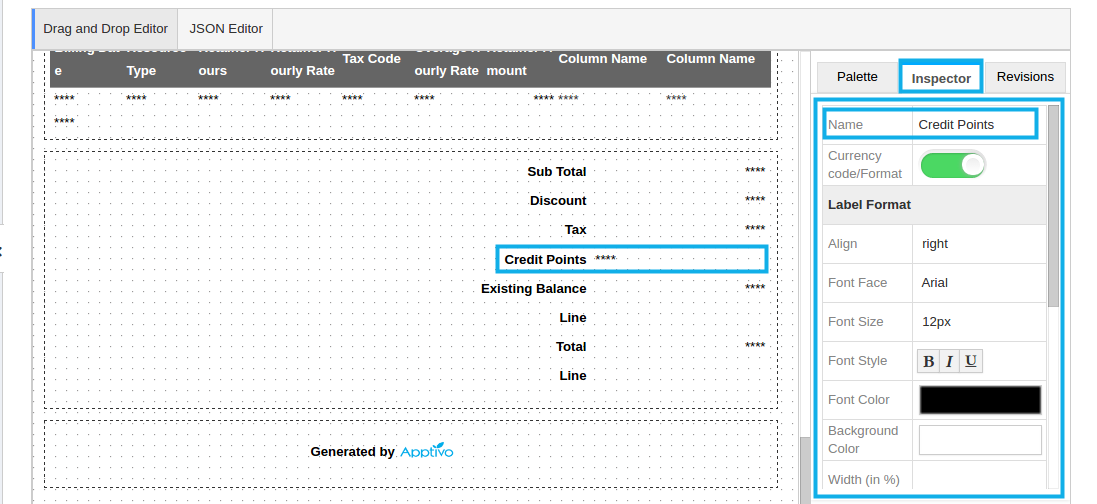This screenshot has width=1097, height=504.
Task: Click the white Background Color swatch
Action: pyautogui.click(x=979, y=440)
